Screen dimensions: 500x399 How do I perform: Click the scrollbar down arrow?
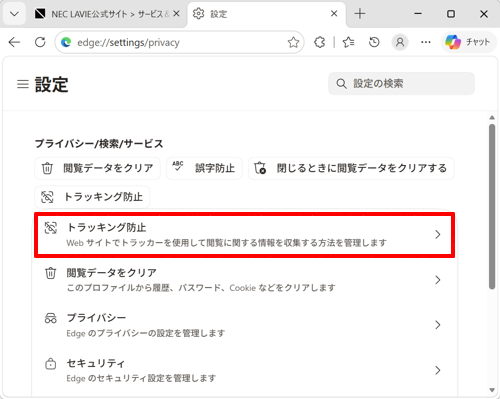[492, 390]
